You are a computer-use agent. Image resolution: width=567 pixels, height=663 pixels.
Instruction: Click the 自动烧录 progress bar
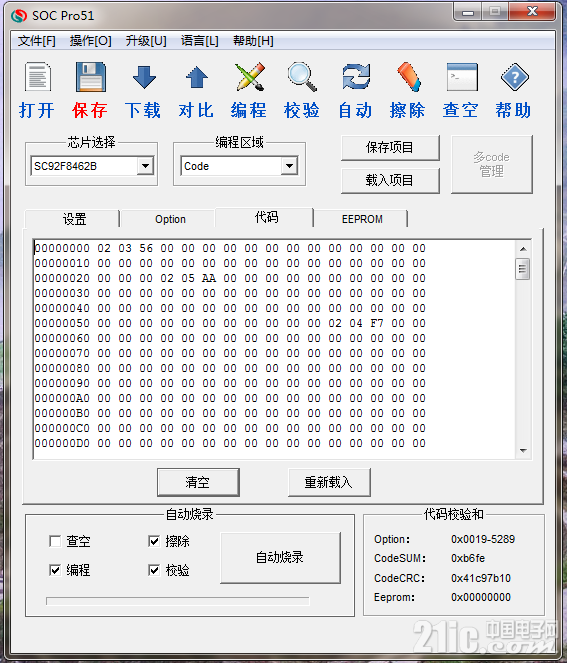pyautogui.click(x=178, y=601)
